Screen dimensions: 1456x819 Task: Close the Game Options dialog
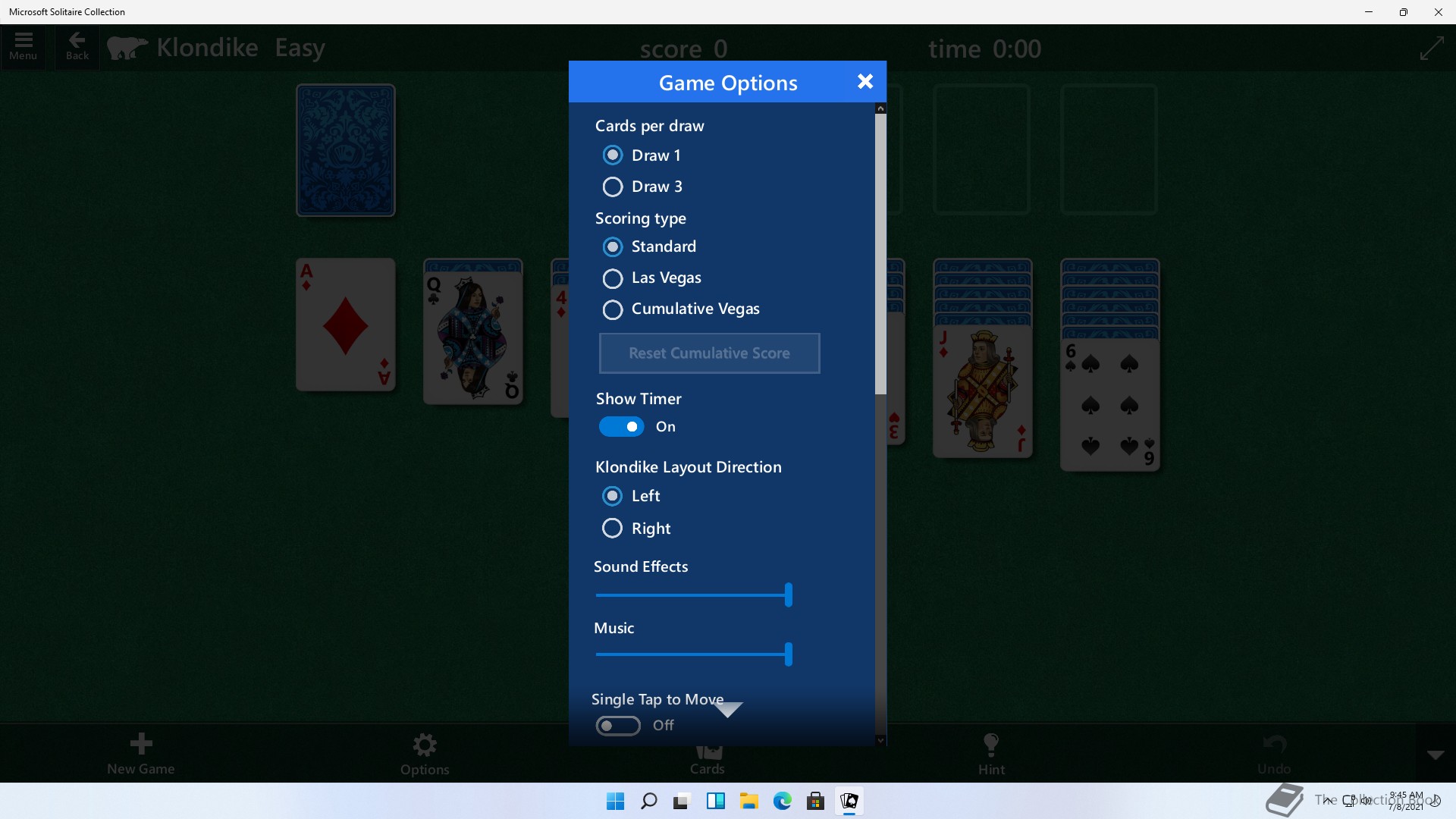(864, 82)
